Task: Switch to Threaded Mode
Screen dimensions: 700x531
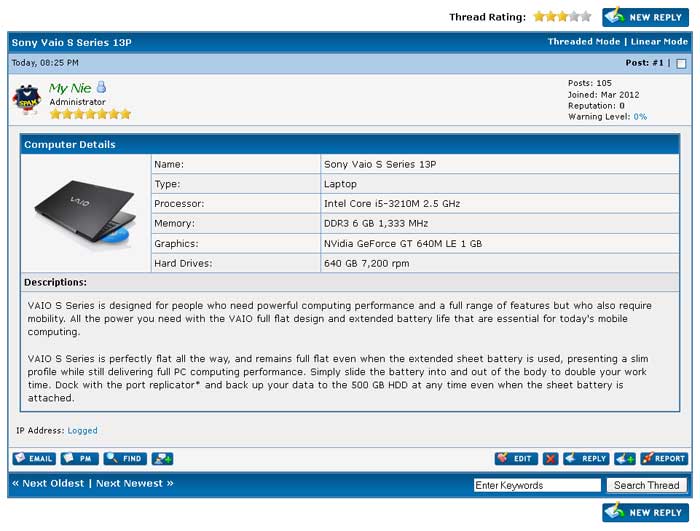Action: coord(584,42)
